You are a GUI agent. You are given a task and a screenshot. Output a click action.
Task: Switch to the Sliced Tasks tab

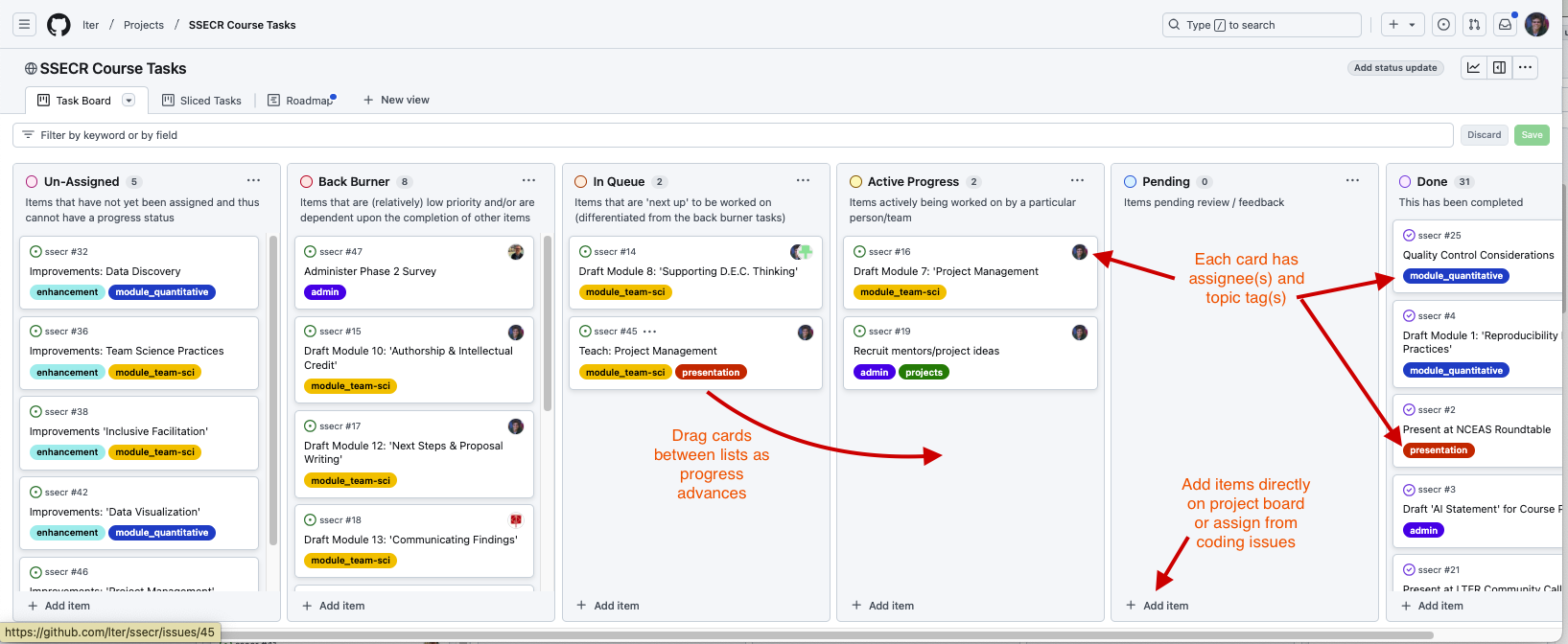[x=202, y=101]
